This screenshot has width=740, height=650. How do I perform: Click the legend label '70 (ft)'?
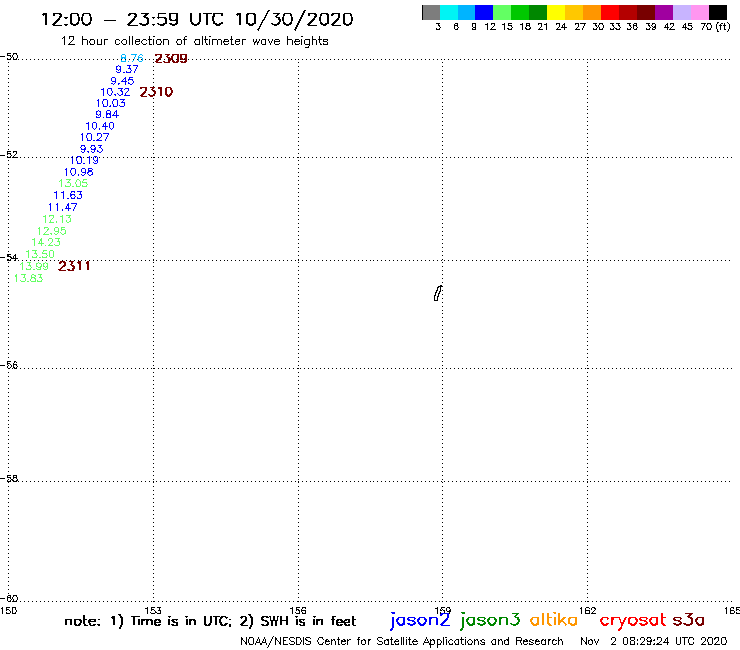click(715, 26)
